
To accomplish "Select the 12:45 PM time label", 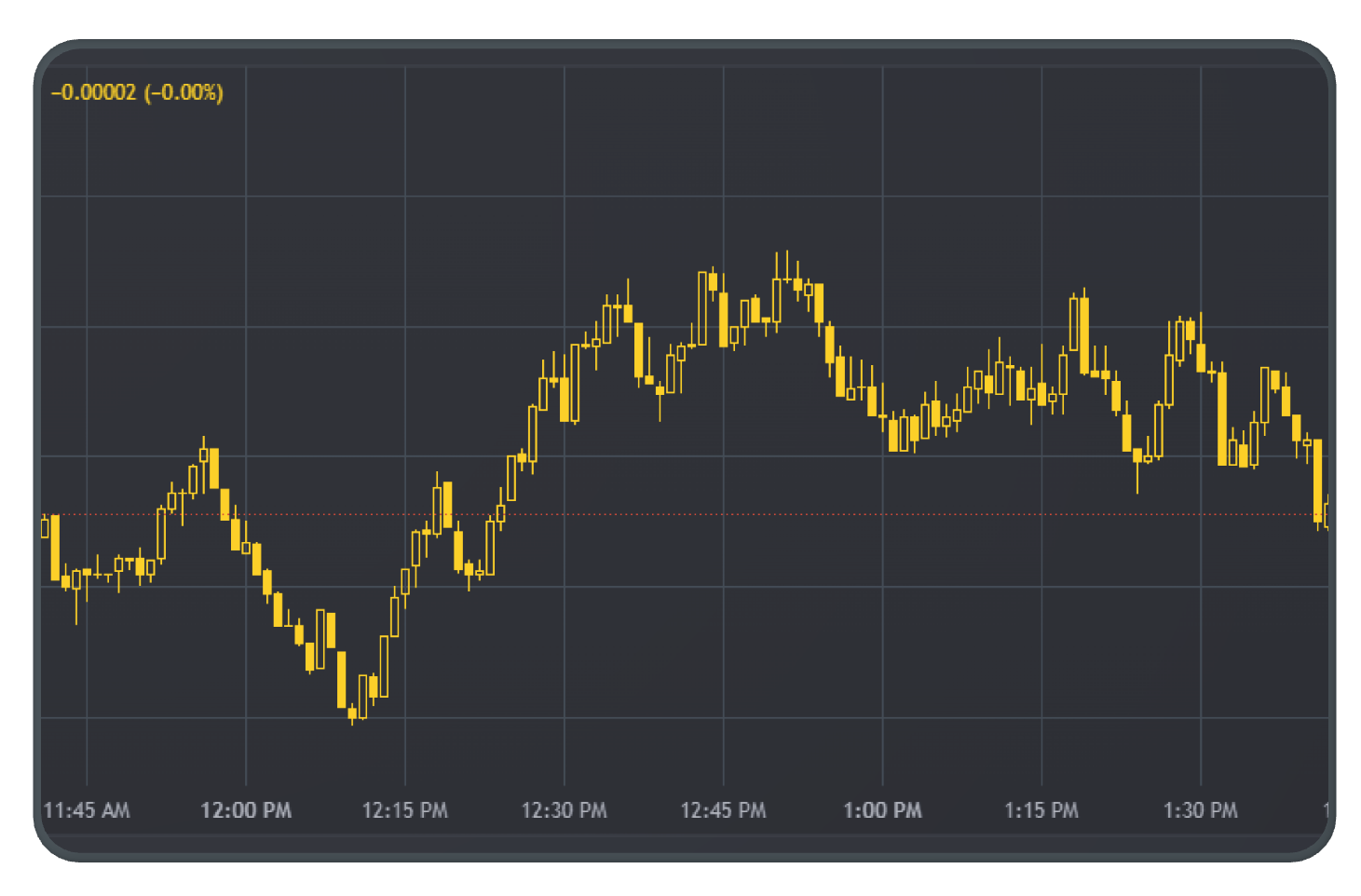I will click(x=723, y=810).
